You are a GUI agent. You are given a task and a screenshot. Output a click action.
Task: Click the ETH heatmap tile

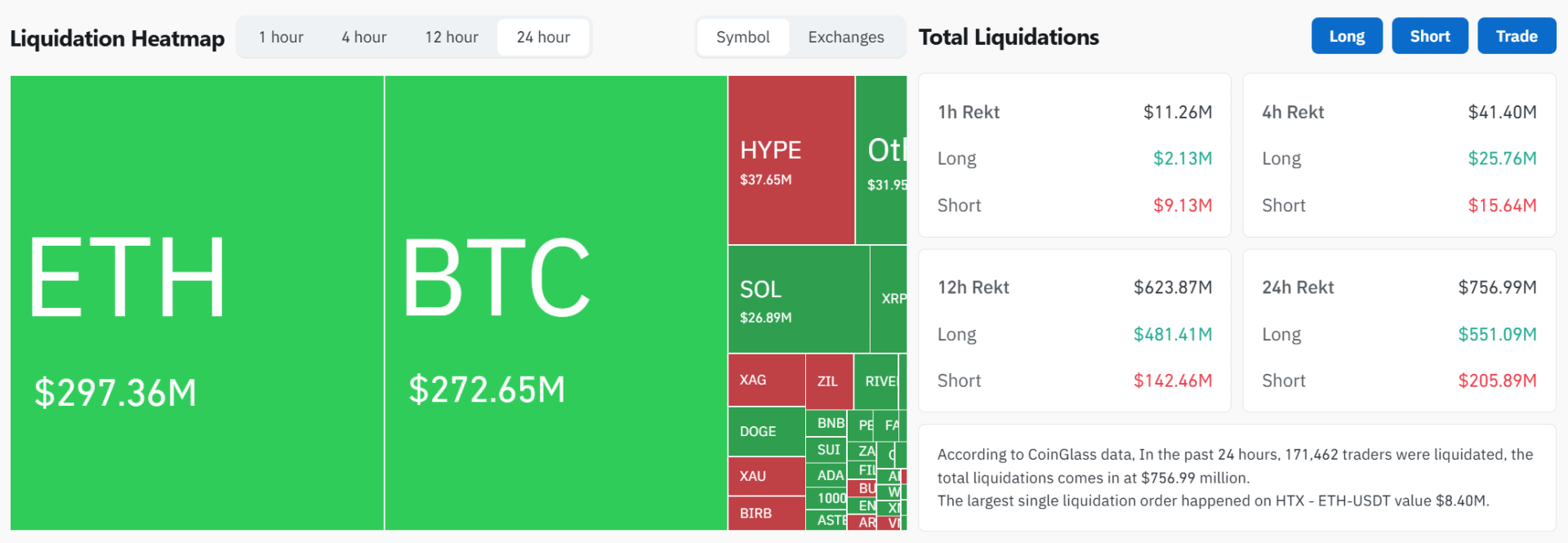(197, 303)
